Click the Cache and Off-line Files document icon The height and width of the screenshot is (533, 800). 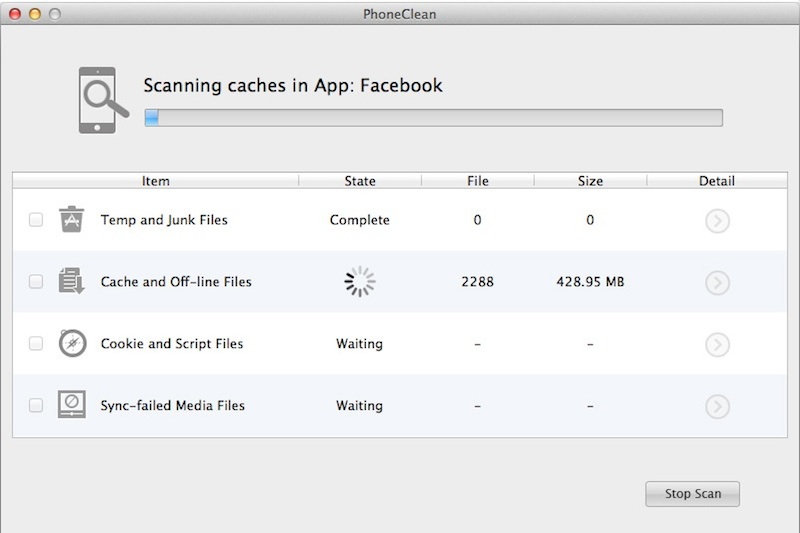(x=71, y=282)
